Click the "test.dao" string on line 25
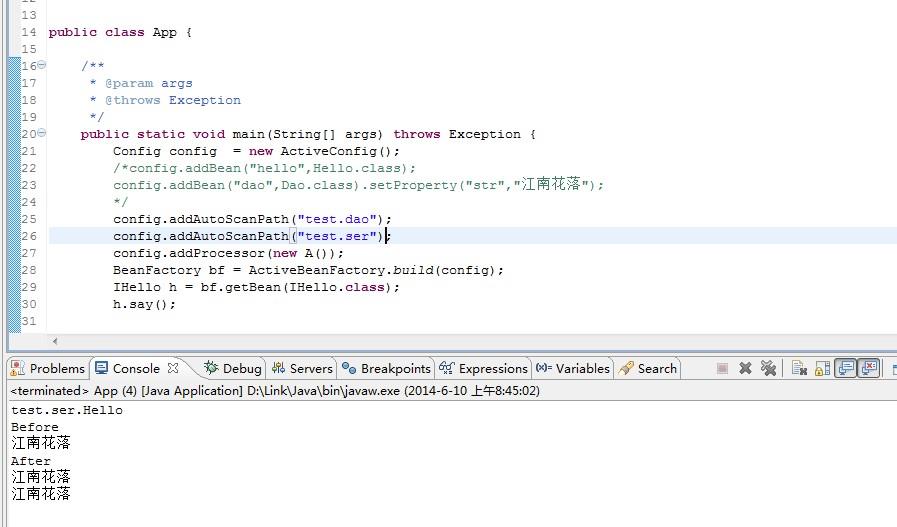897x527 pixels. click(x=337, y=219)
